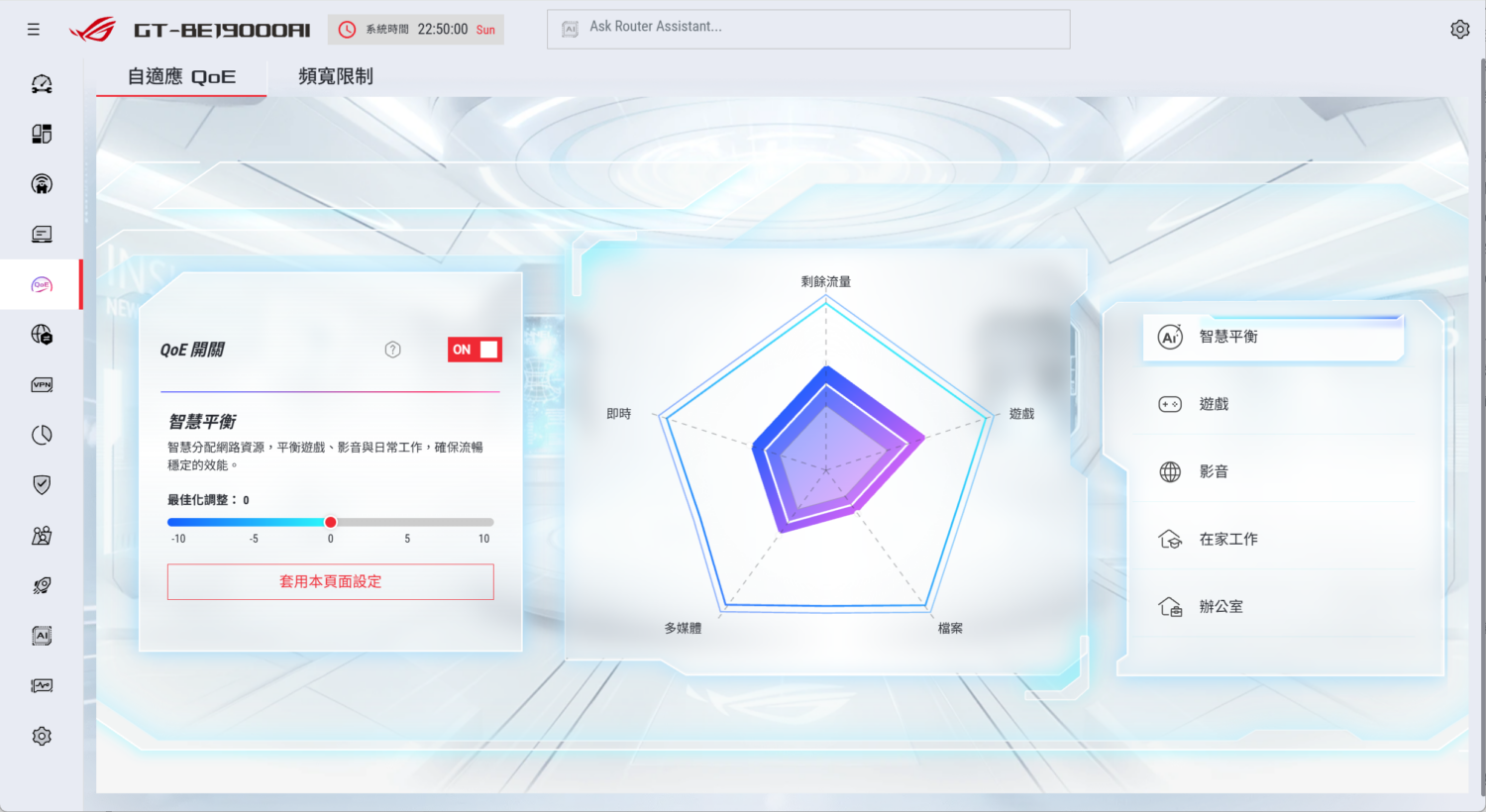Image resolution: width=1486 pixels, height=812 pixels.
Task: Open the gear settings sidebar icon
Action: pyautogui.click(x=42, y=736)
